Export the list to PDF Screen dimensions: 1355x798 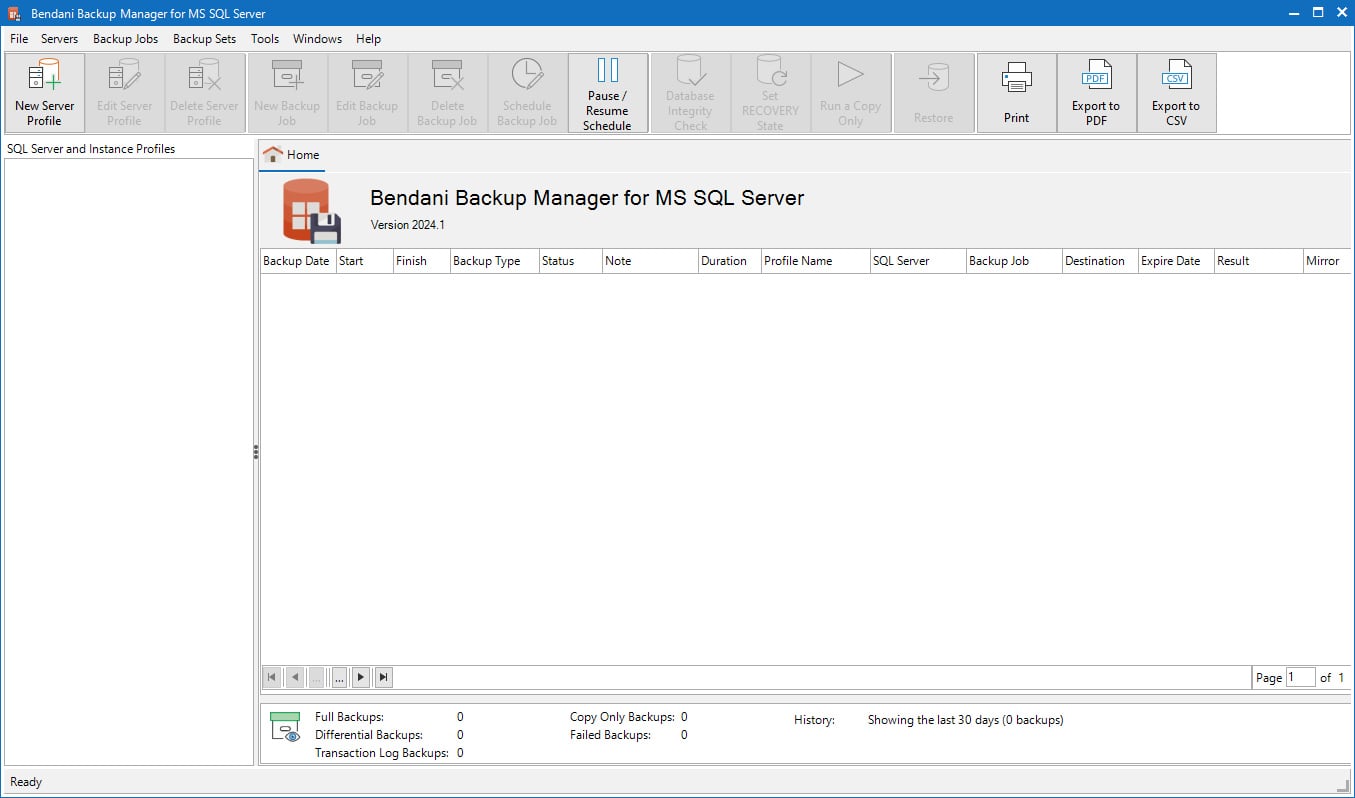[1097, 93]
